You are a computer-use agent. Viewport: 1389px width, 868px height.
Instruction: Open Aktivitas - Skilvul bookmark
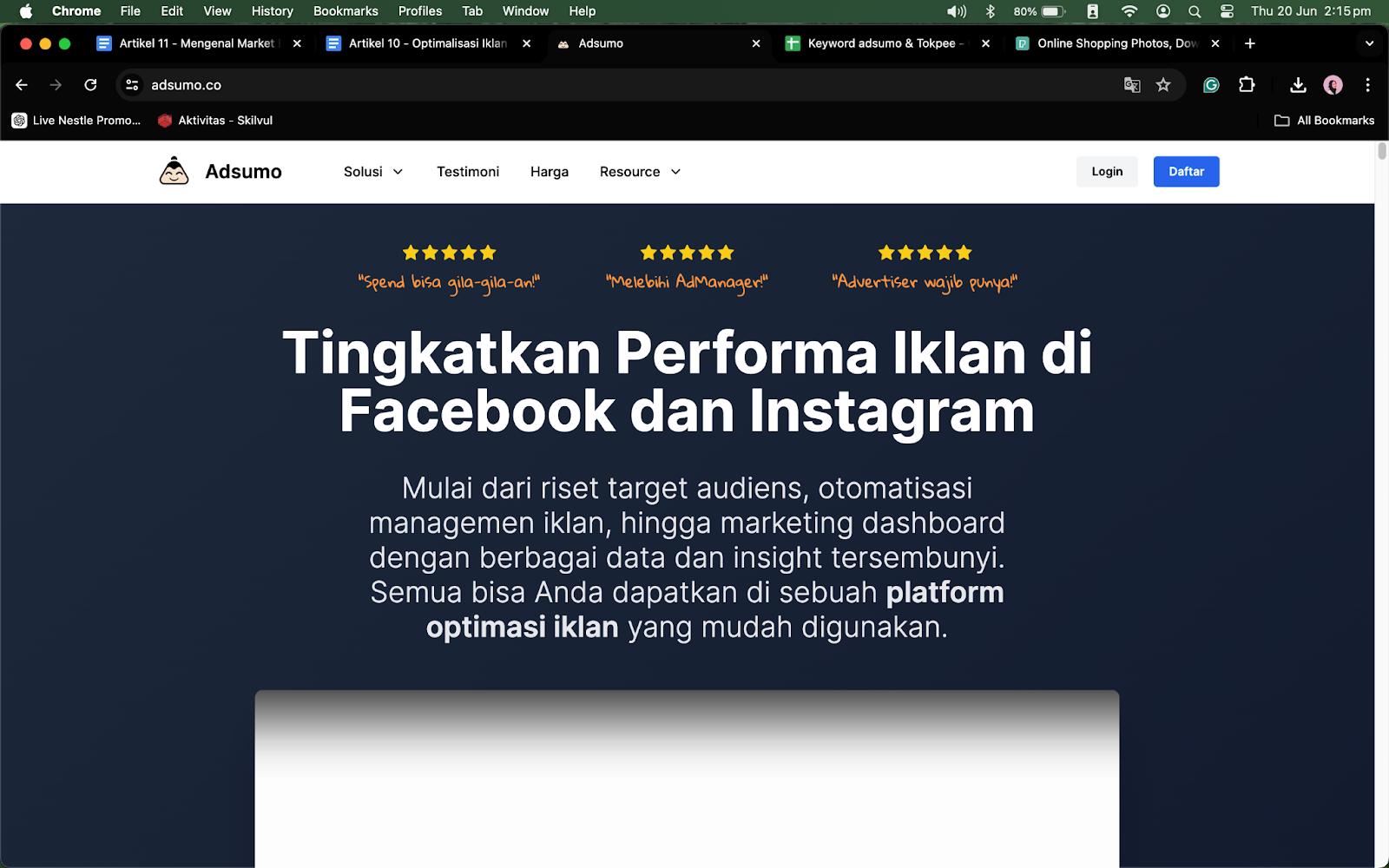coord(215,121)
